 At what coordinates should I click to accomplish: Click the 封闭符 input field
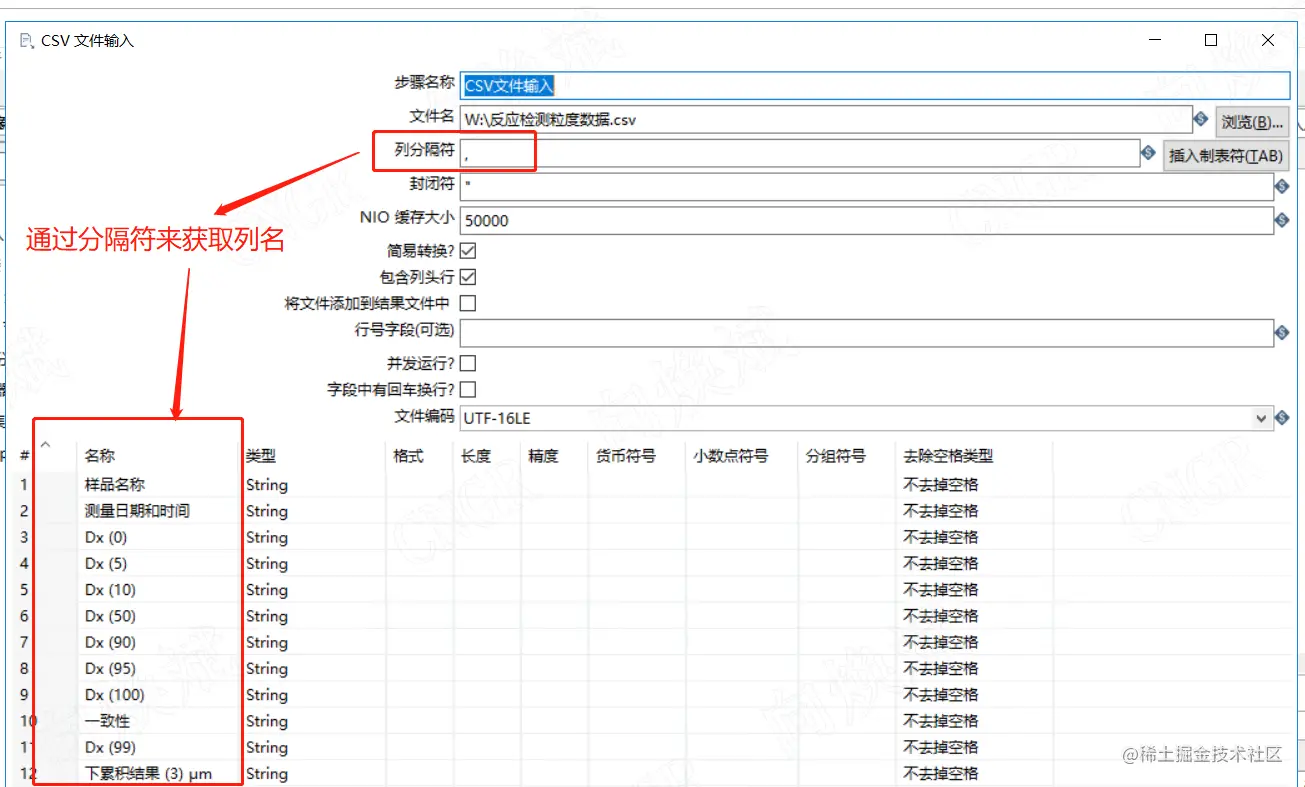(867, 186)
